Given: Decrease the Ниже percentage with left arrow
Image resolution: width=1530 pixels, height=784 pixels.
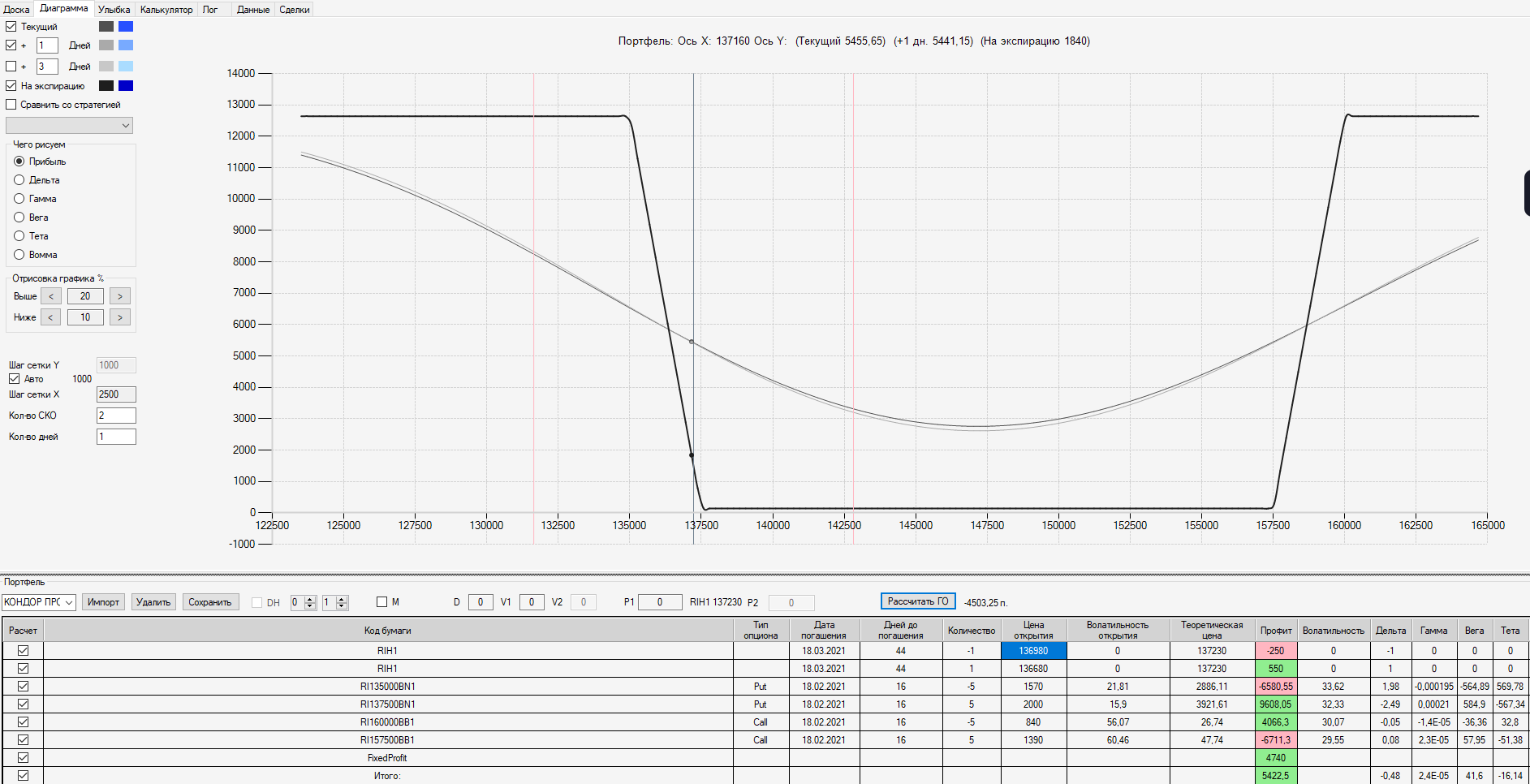Looking at the screenshot, I should click(50, 317).
